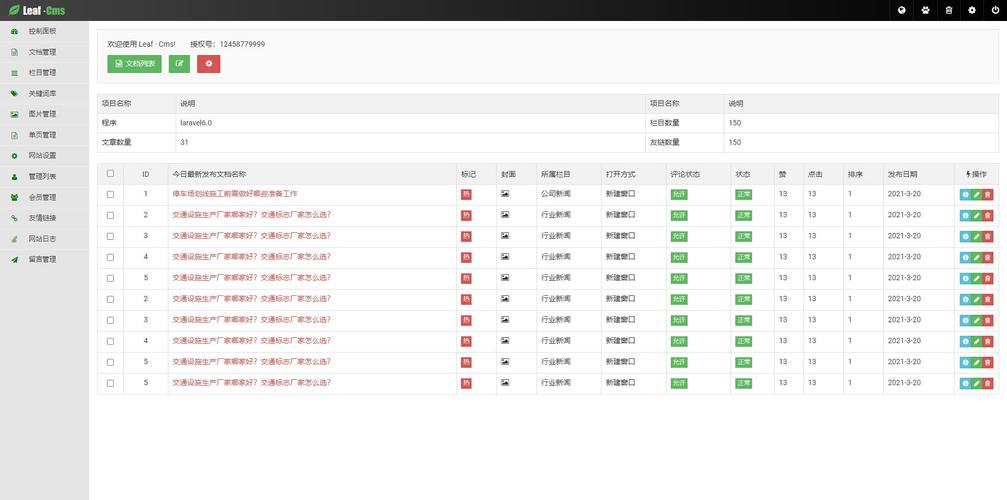Tick the checkbox in the last table row
1007x500 pixels.
point(110,383)
